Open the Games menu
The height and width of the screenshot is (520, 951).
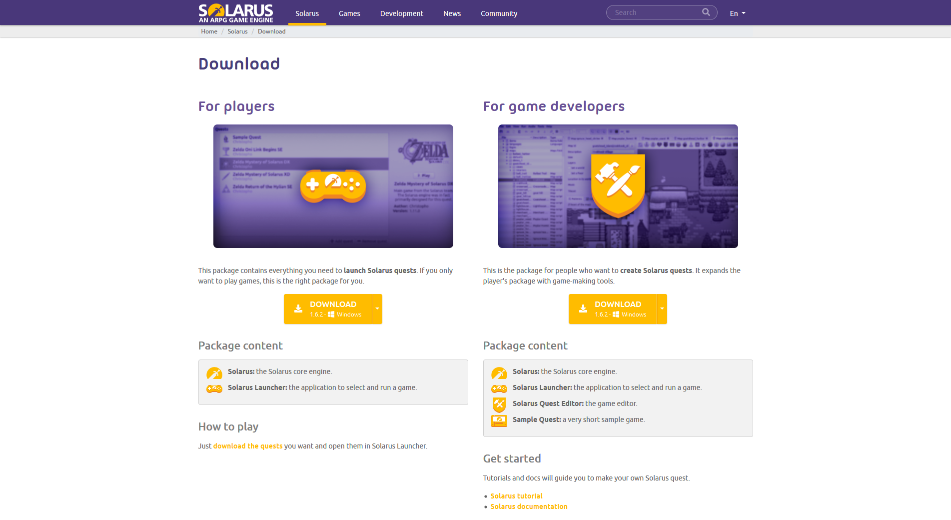[349, 13]
